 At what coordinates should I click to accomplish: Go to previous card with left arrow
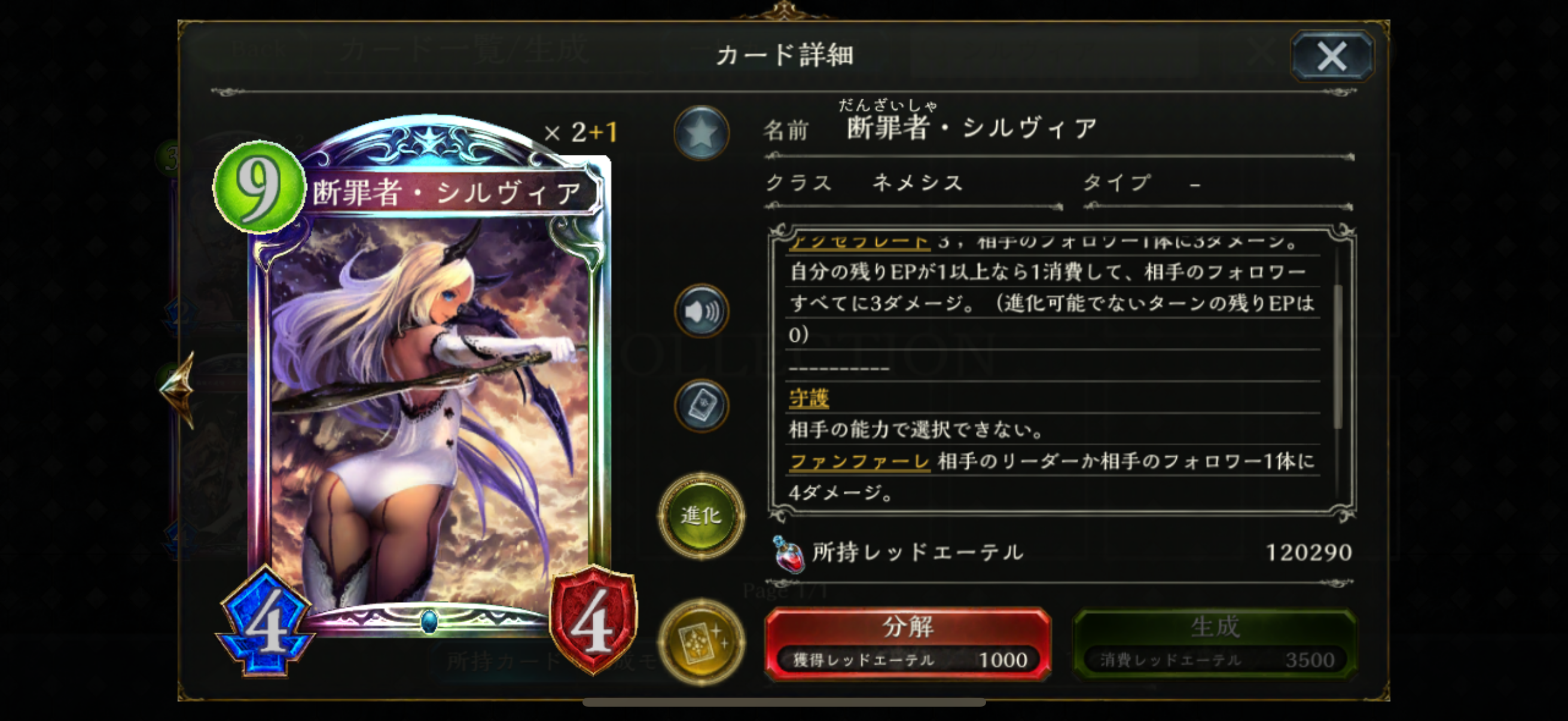click(x=178, y=387)
